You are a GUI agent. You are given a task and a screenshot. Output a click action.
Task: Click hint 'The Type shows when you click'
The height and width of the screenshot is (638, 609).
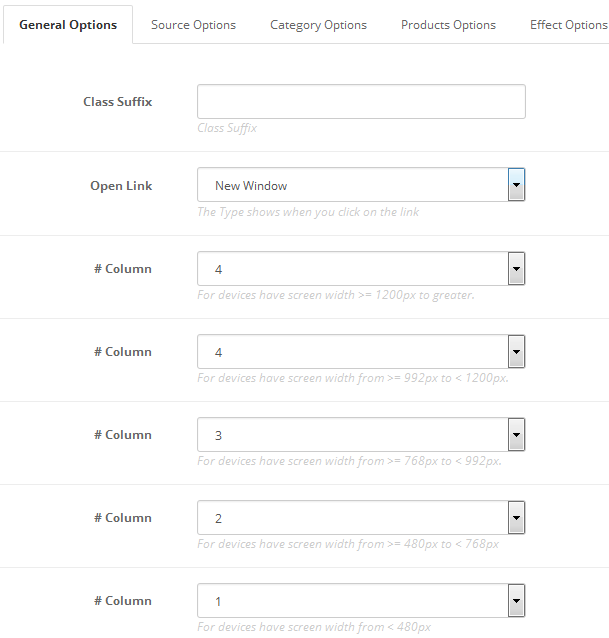308,212
